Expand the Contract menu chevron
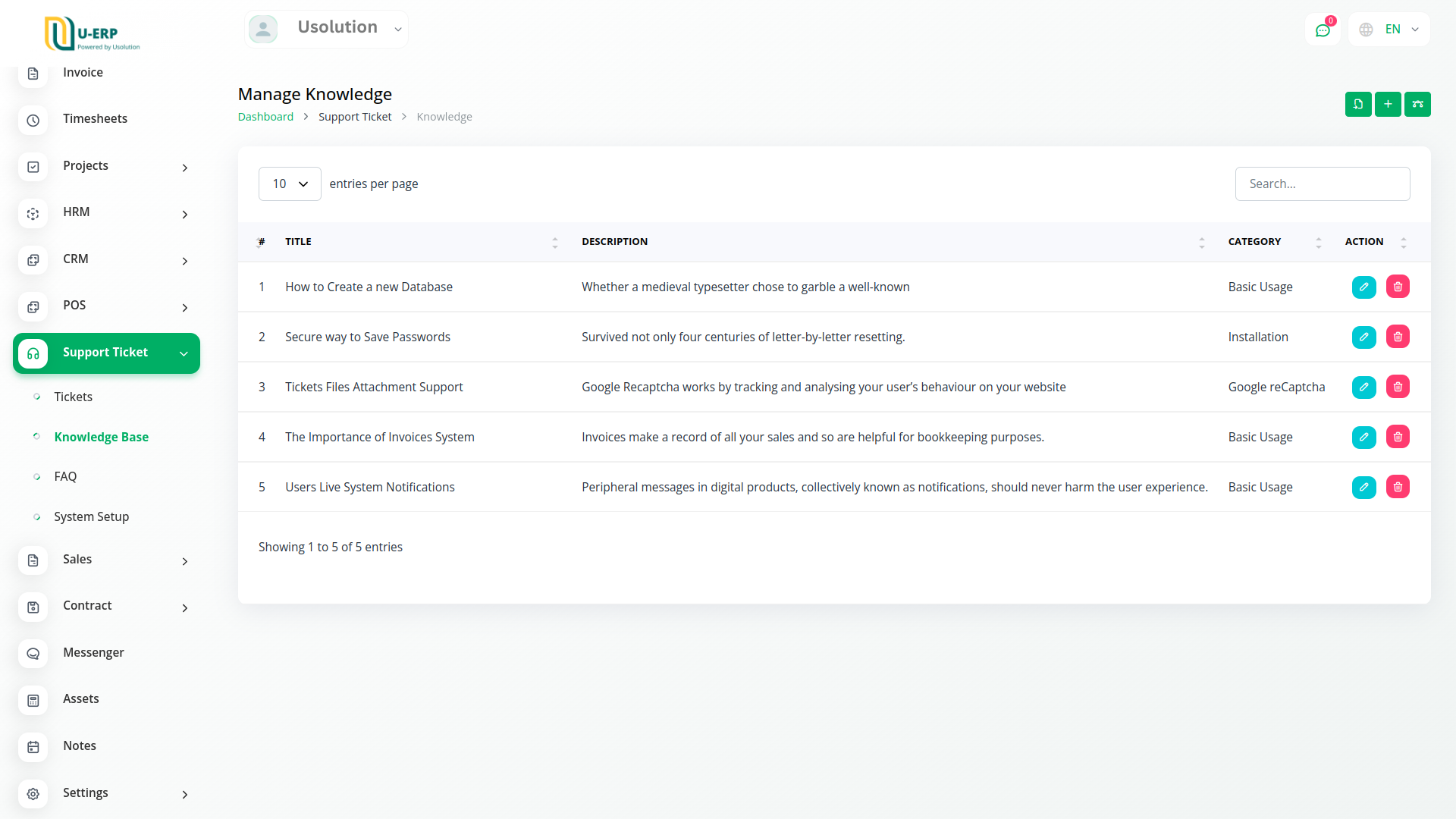This screenshot has width=1456, height=819. point(184,608)
